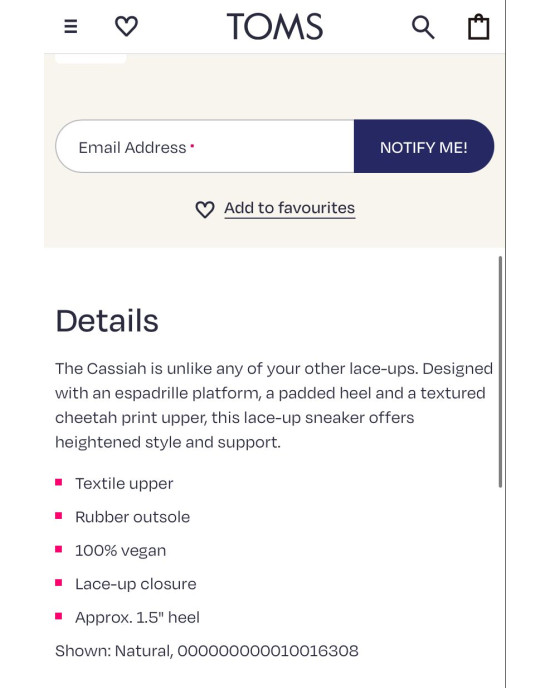Click the white tab below the header
This screenshot has height=688, width=550.
pos(90,59)
